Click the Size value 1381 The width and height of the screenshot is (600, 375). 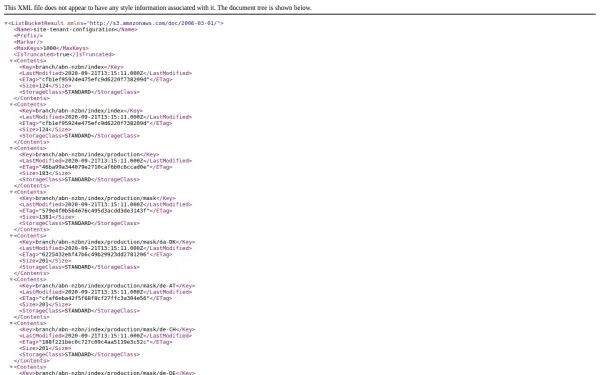46,217
